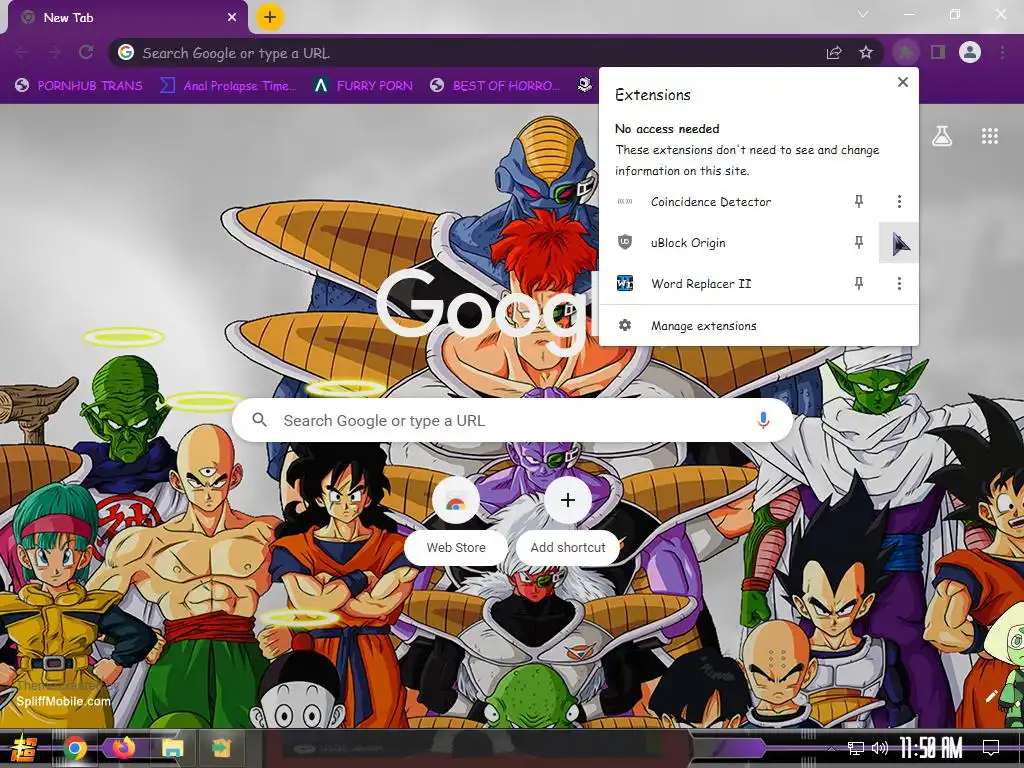Open more options for uBlock Origin
Image resolution: width=1024 pixels, height=768 pixels.
pyautogui.click(x=899, y=243)
